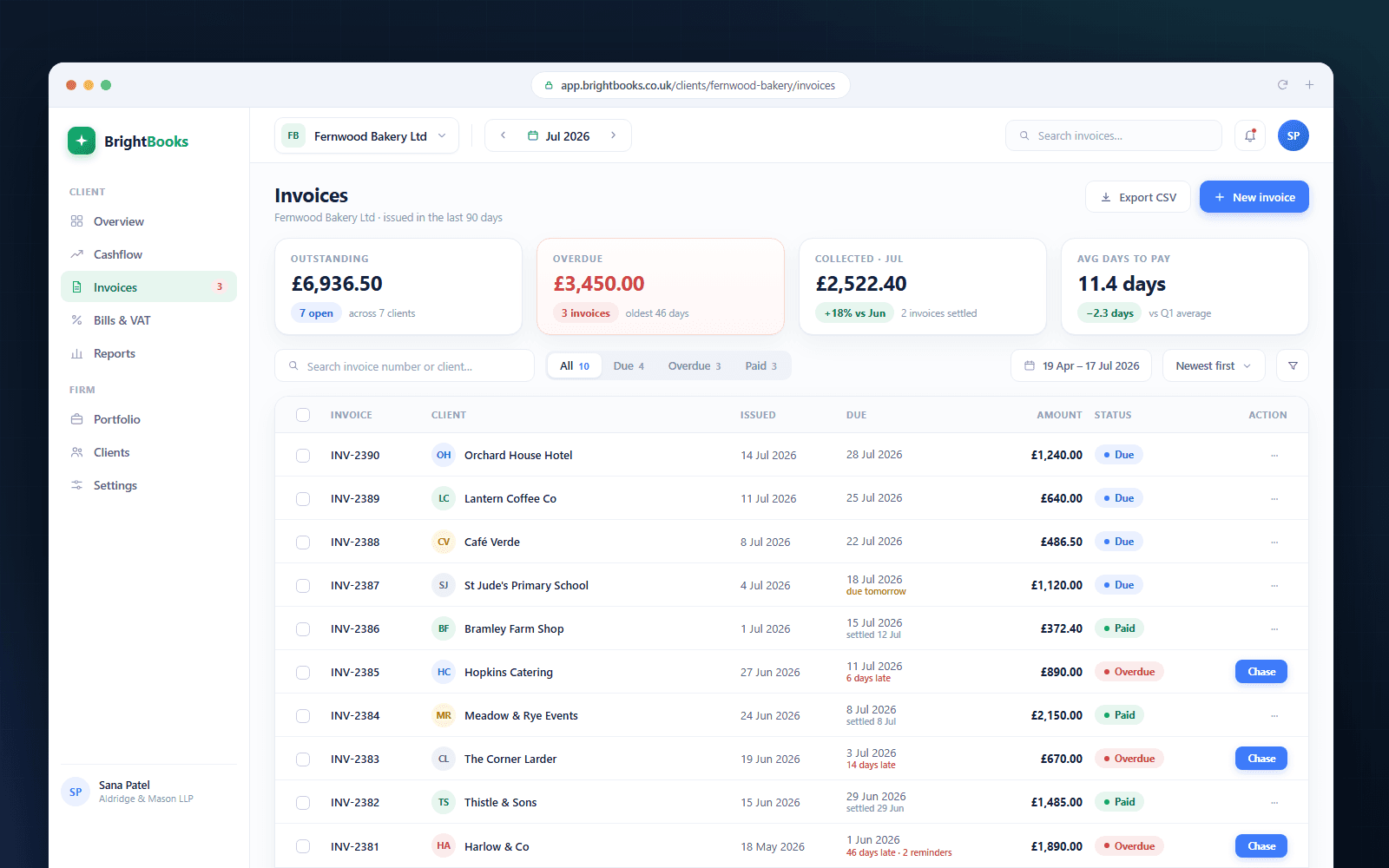The width and height of the screenshot is (1389, 868).
Task: Open the Newest first sort dropdown
Action: tap(1214, 365)
